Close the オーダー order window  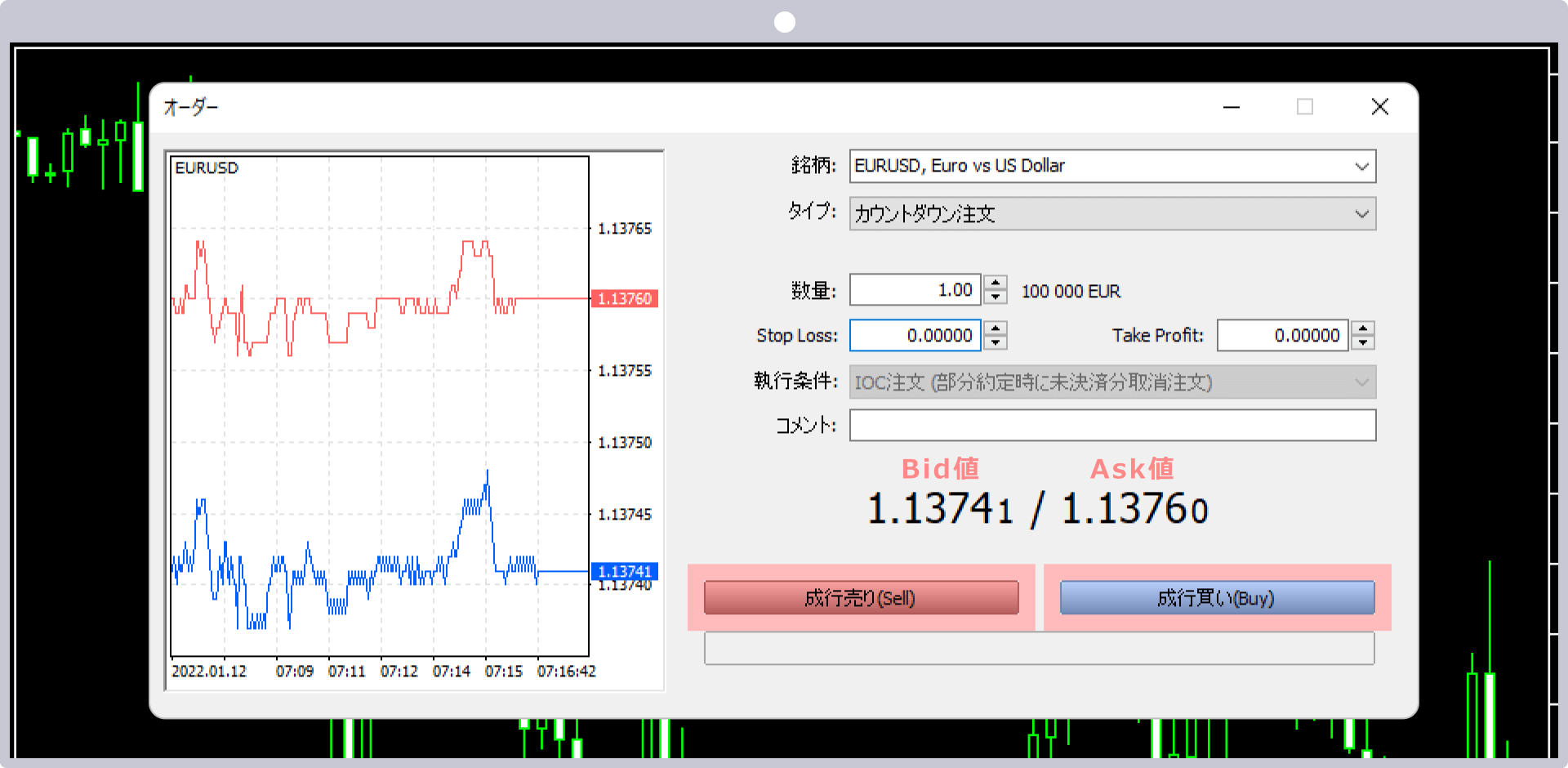click(1380, 107)
